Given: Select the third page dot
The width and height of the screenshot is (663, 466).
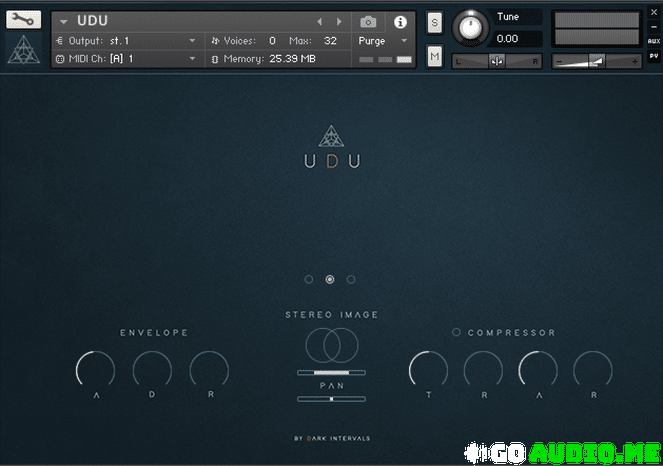Looking at the screenshot, I should click(351, 280).
